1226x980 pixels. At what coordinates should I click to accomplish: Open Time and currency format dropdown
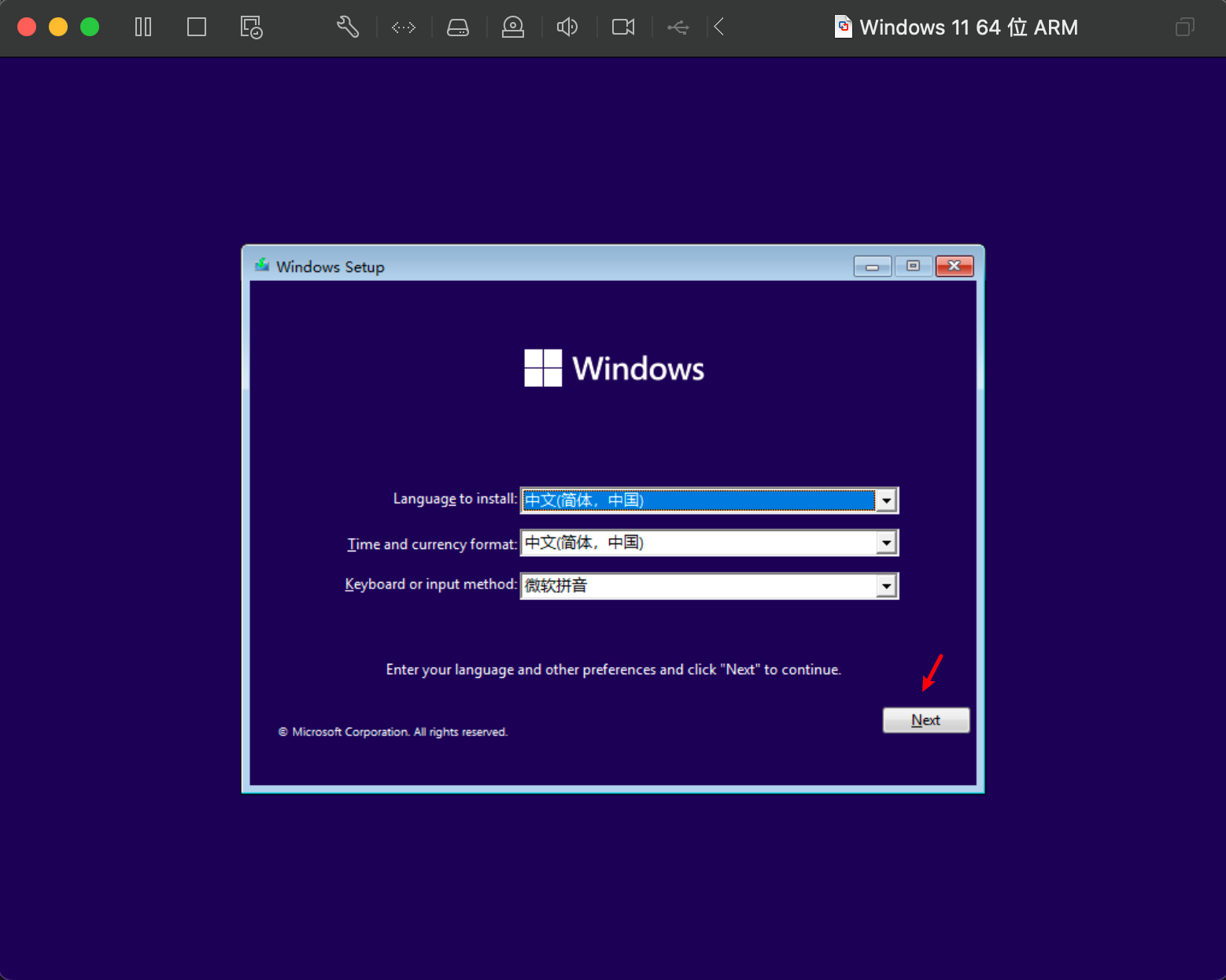[886, 543]
